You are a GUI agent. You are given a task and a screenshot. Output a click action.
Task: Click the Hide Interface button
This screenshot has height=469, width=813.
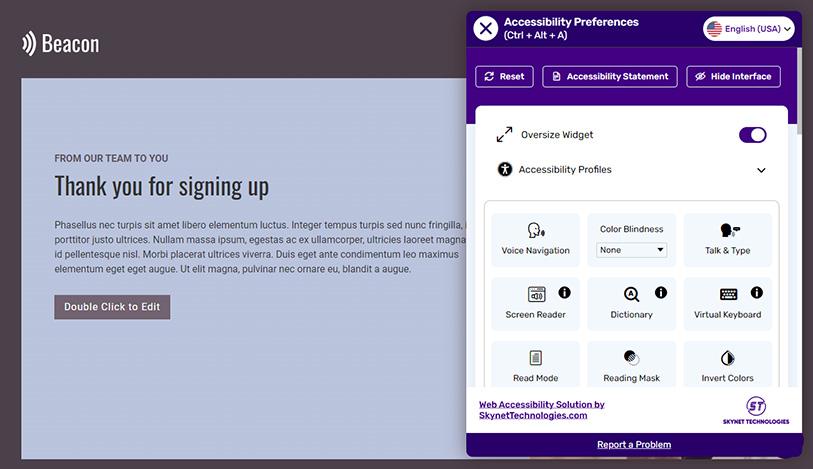733,77
